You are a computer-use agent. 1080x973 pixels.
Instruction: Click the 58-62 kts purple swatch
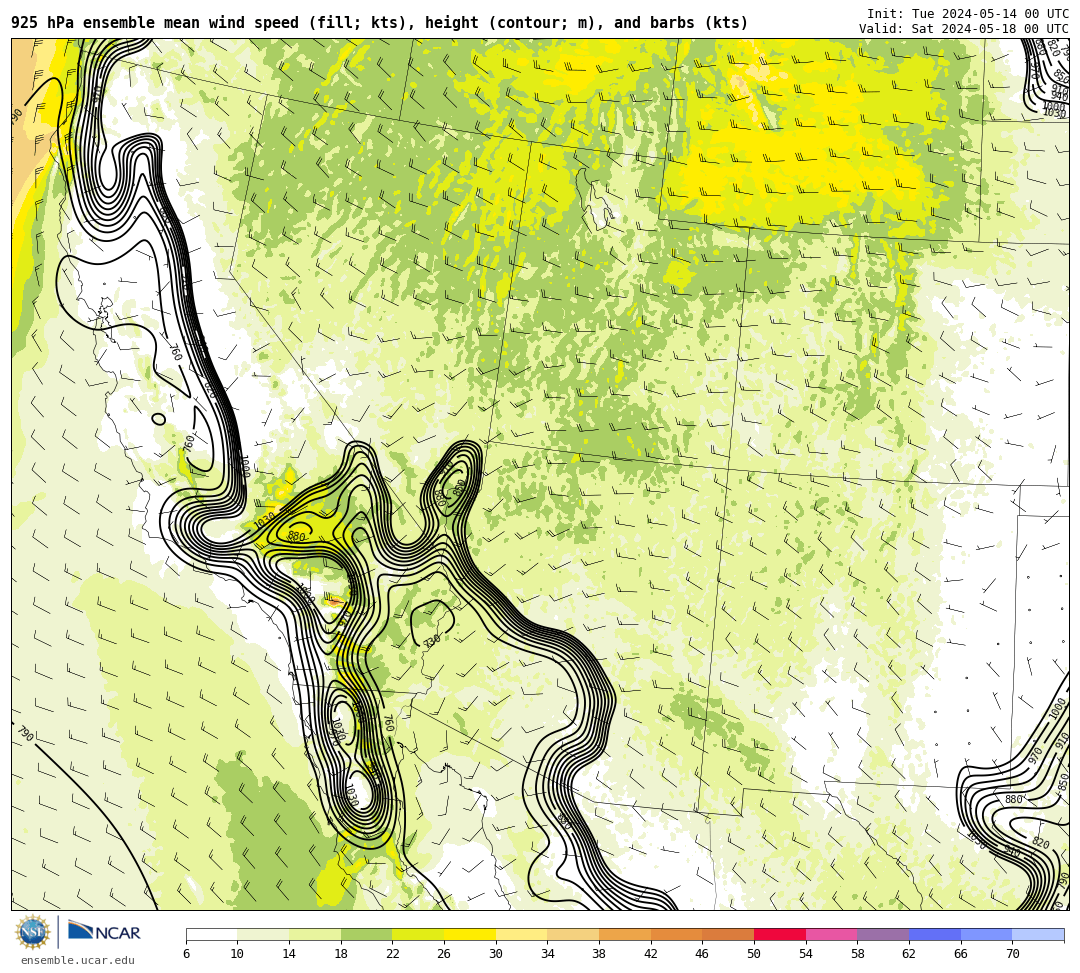click(883, 934)
